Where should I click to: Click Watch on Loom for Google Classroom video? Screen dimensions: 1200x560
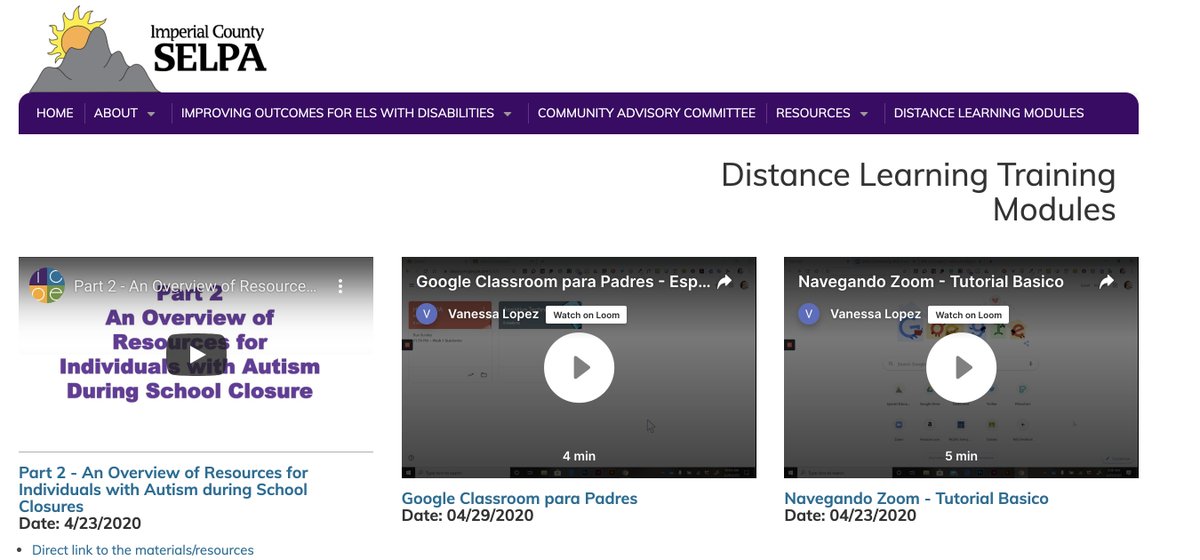[x=587, y=314]
